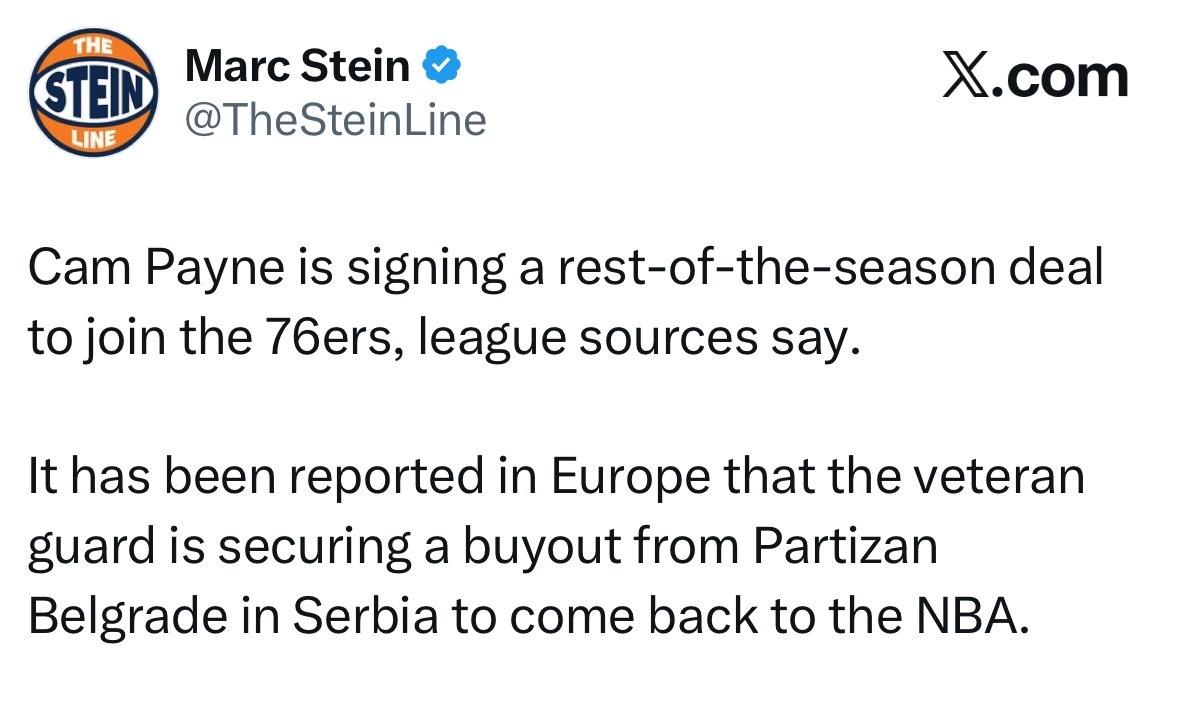Click the blue verified checkmark badge
Screen dimensions: 1179x702
click(441, 67)
